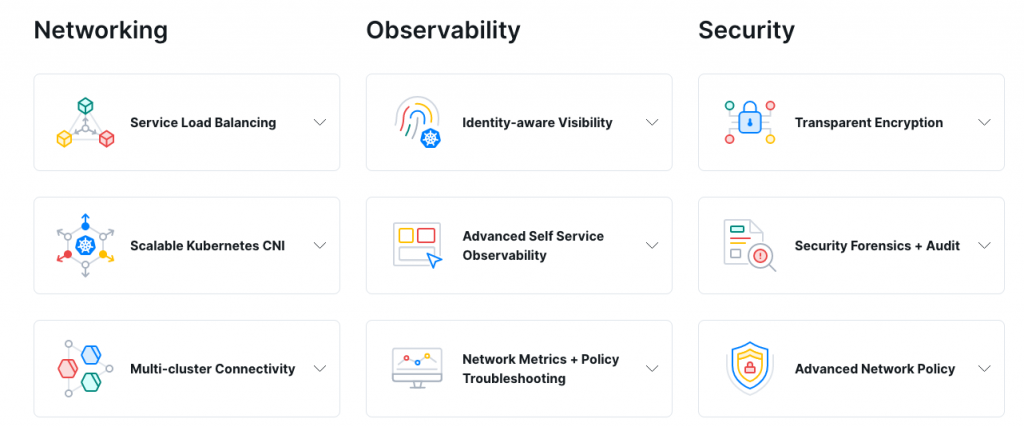The image size is (1024, 427).
Task: Click the Service Load Balancing cubes icon
Action: (85, 122)
